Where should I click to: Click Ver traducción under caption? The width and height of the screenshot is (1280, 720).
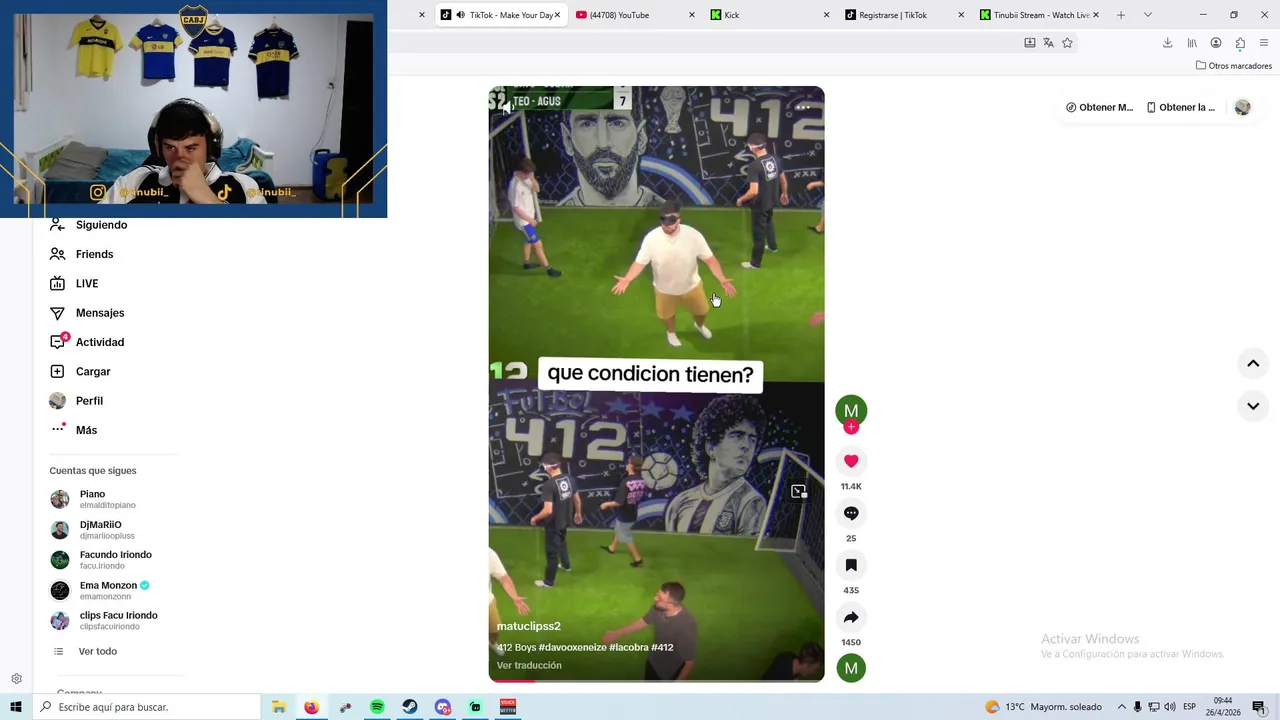(x=529, y=666)
